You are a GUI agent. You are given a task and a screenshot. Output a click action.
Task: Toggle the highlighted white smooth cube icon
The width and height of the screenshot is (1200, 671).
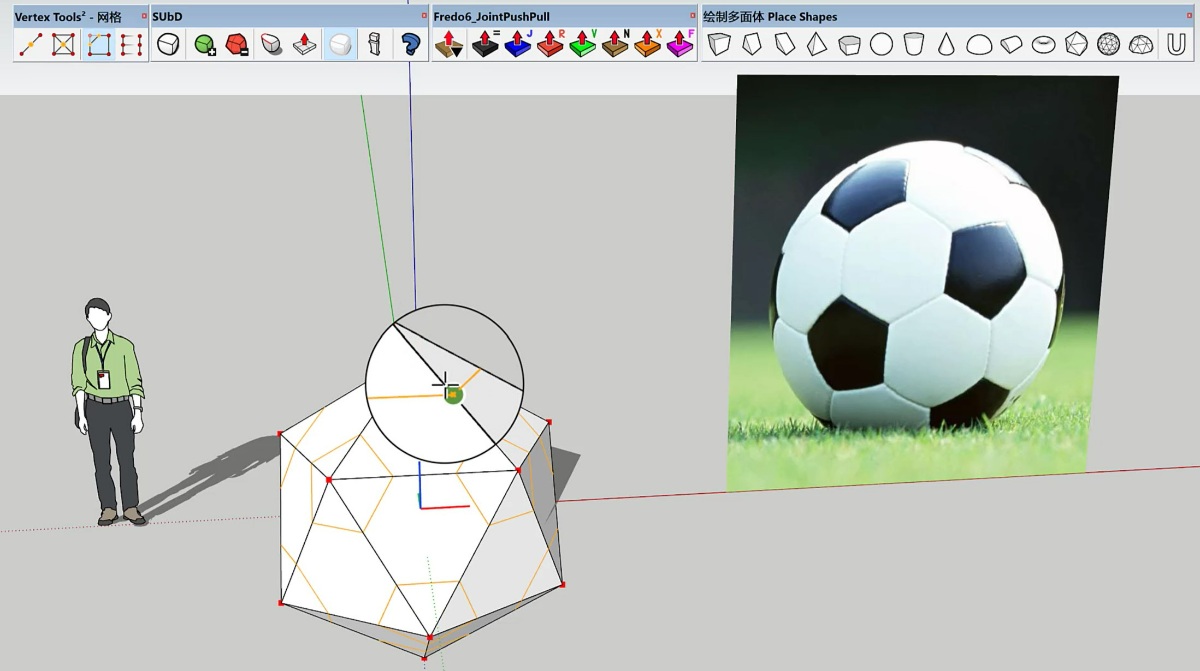click(x=341, y=44)
